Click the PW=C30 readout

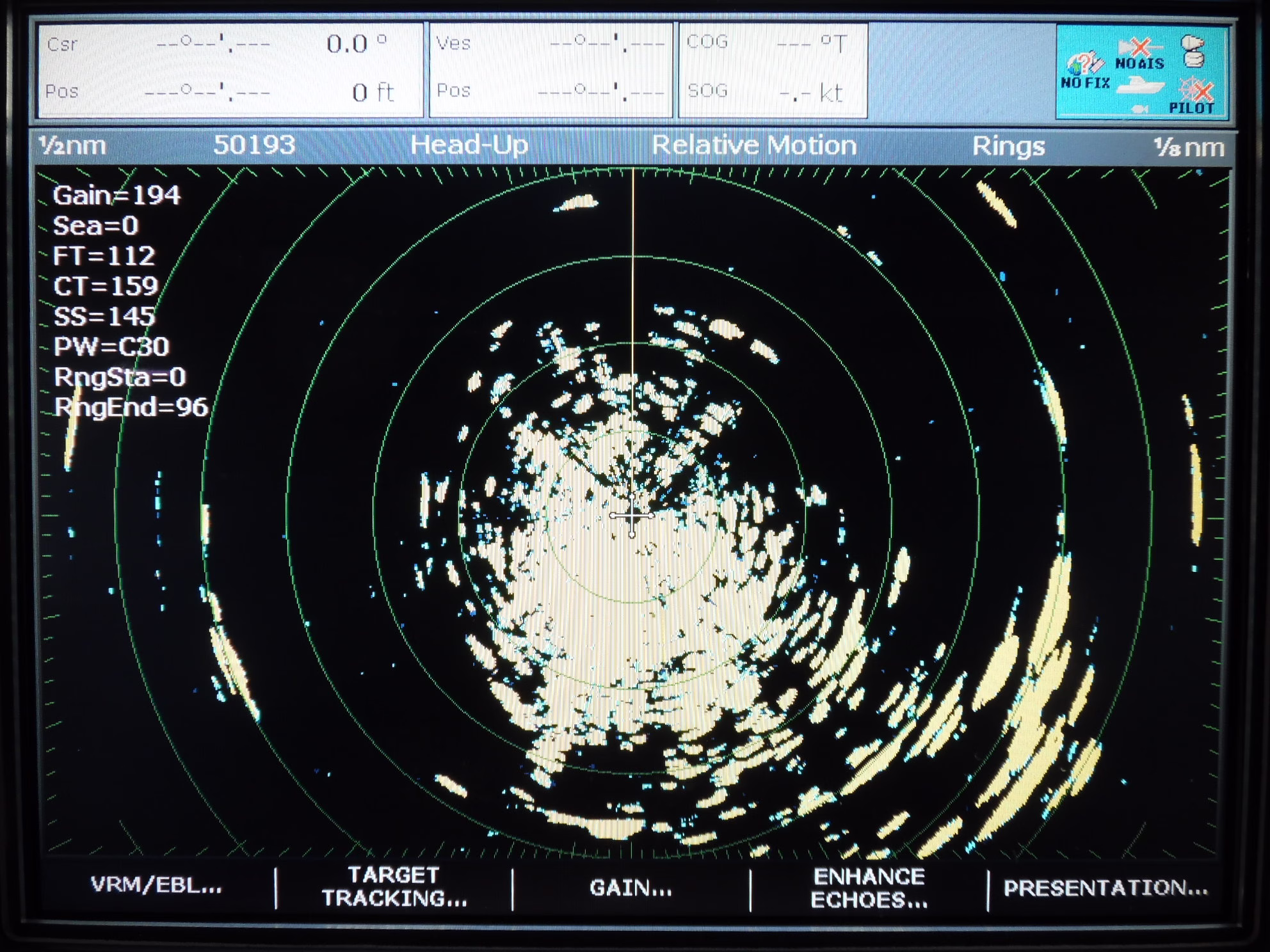(x=111, y=346)
